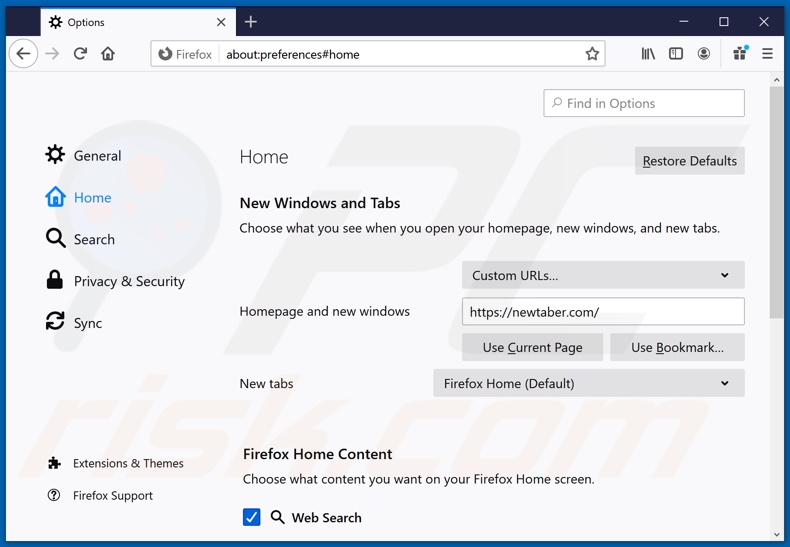Click the Firefox Support question mark icon

53,495
